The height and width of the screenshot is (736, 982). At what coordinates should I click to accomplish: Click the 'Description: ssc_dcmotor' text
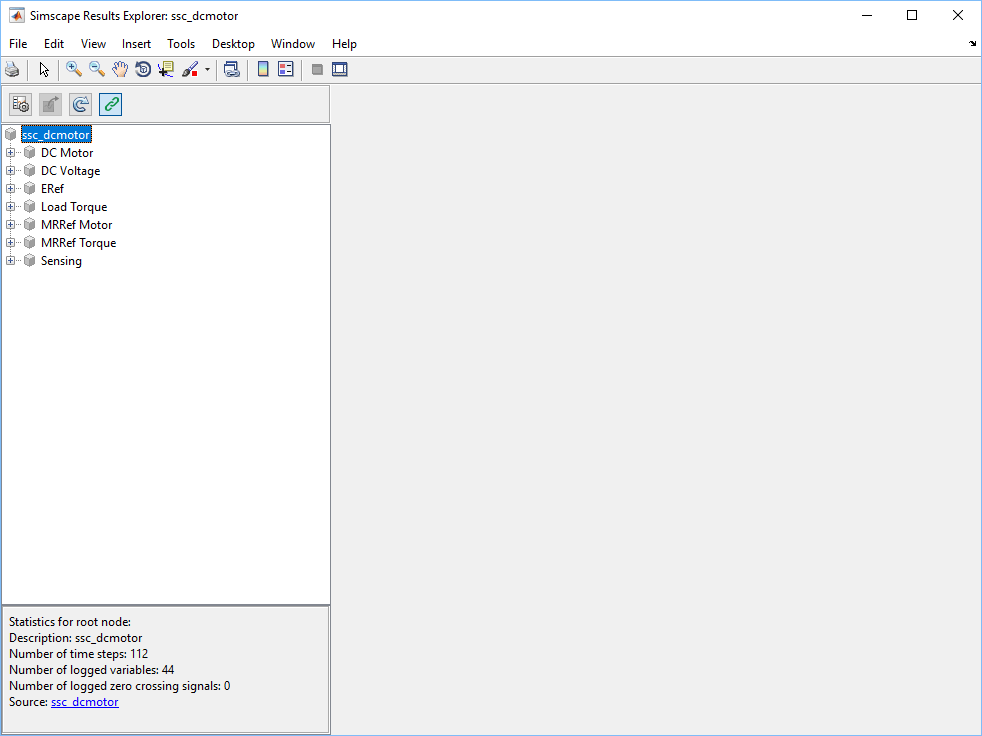coord(75,638)
